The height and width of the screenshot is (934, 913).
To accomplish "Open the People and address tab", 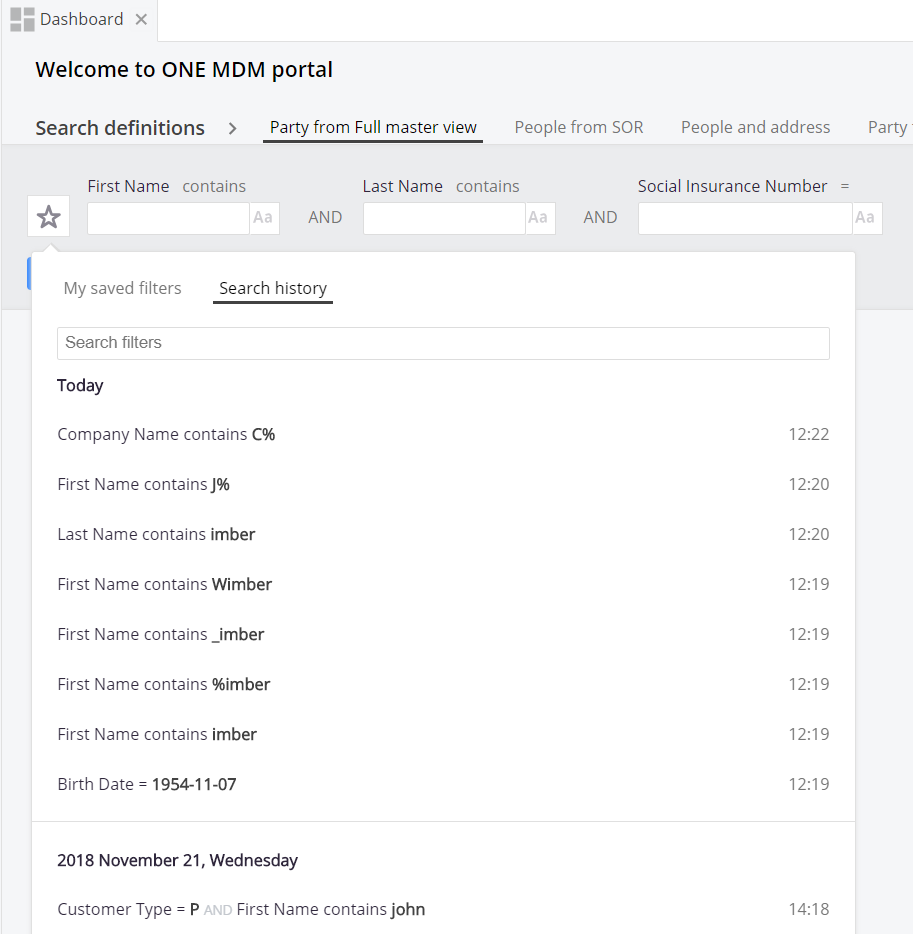I will [755, 127].
